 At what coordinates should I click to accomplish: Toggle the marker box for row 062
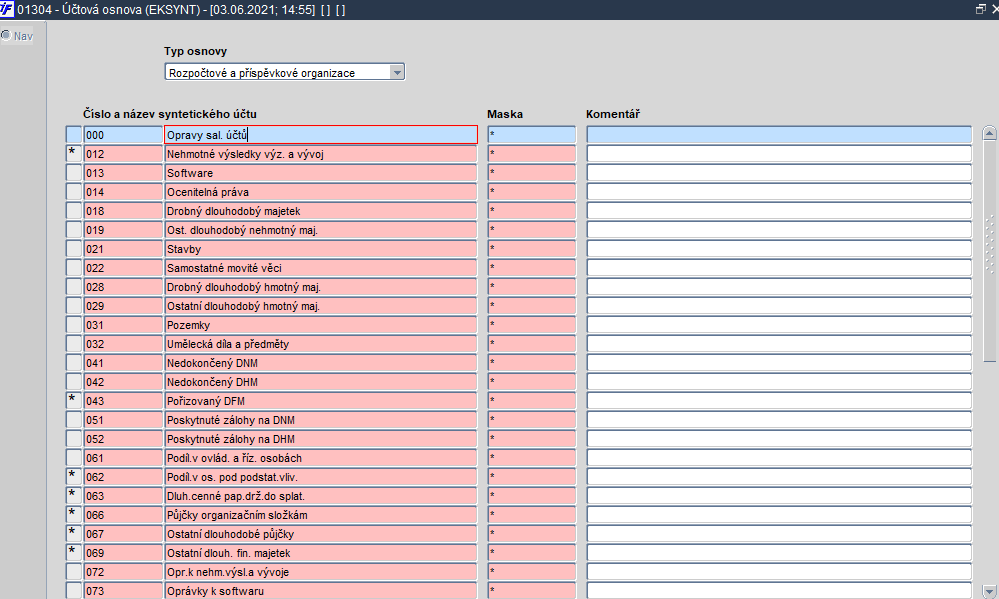pyautogui.click(x=74, y=477)
